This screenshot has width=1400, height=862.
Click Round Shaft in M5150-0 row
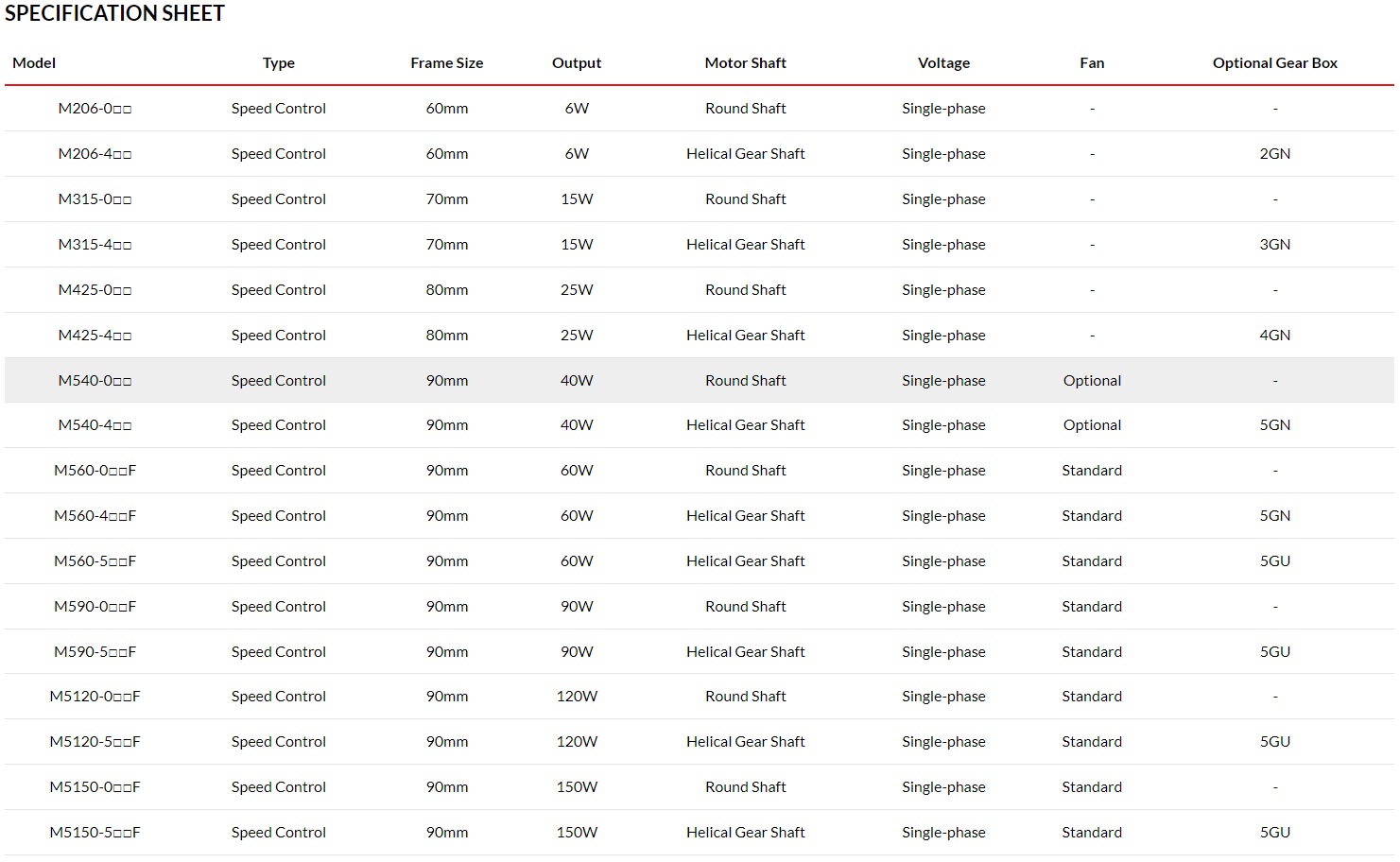pos(746,787)
